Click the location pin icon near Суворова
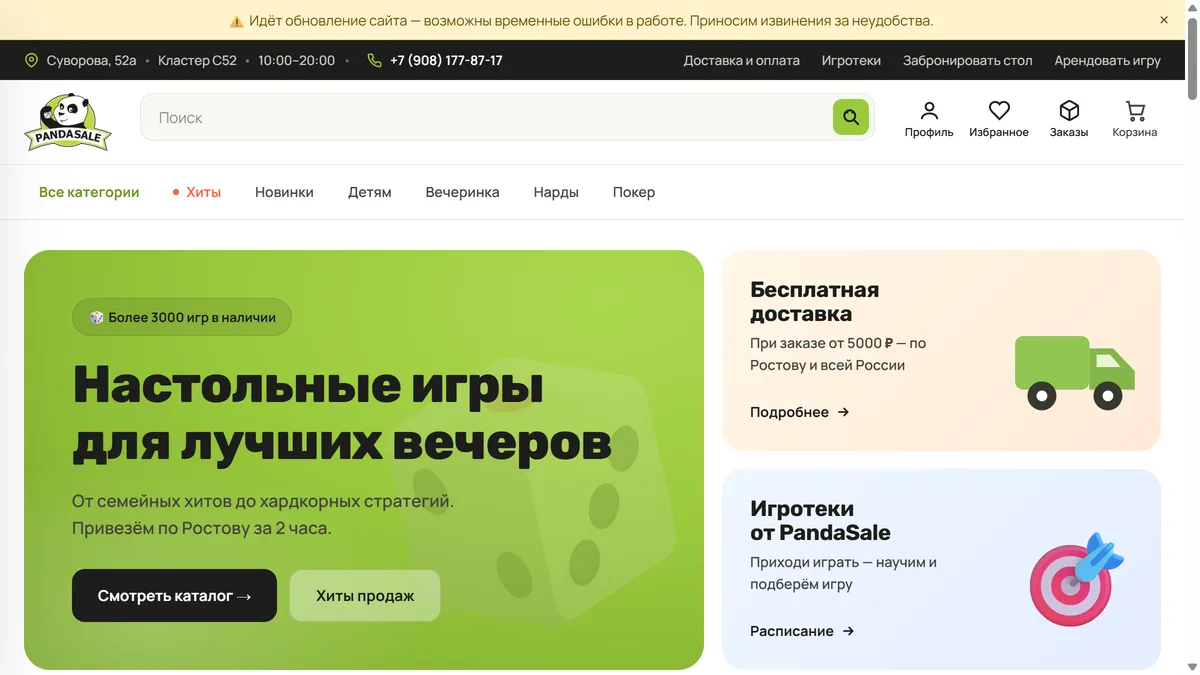 coord(31,60)
